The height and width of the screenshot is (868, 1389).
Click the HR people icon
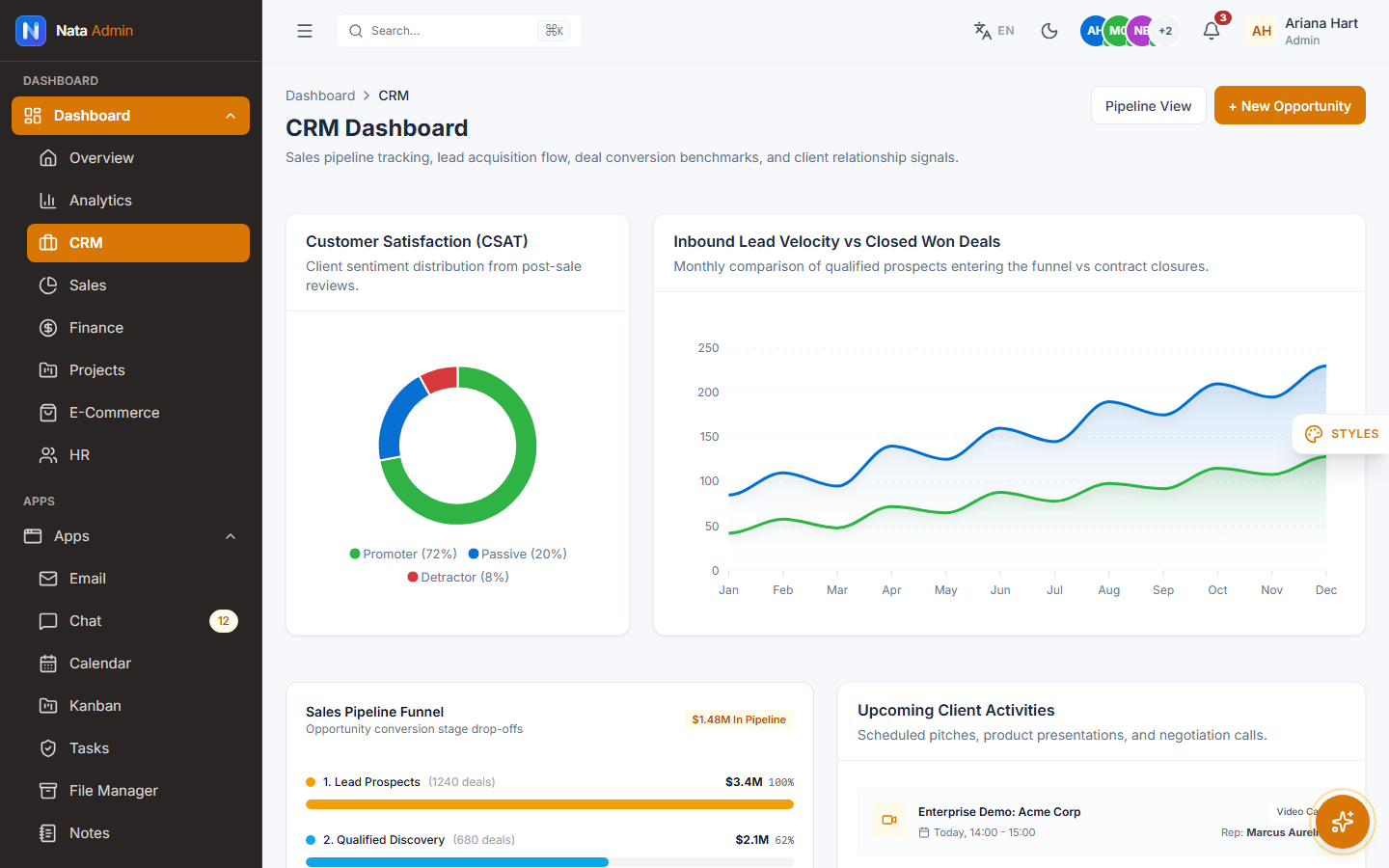(48, 455)
